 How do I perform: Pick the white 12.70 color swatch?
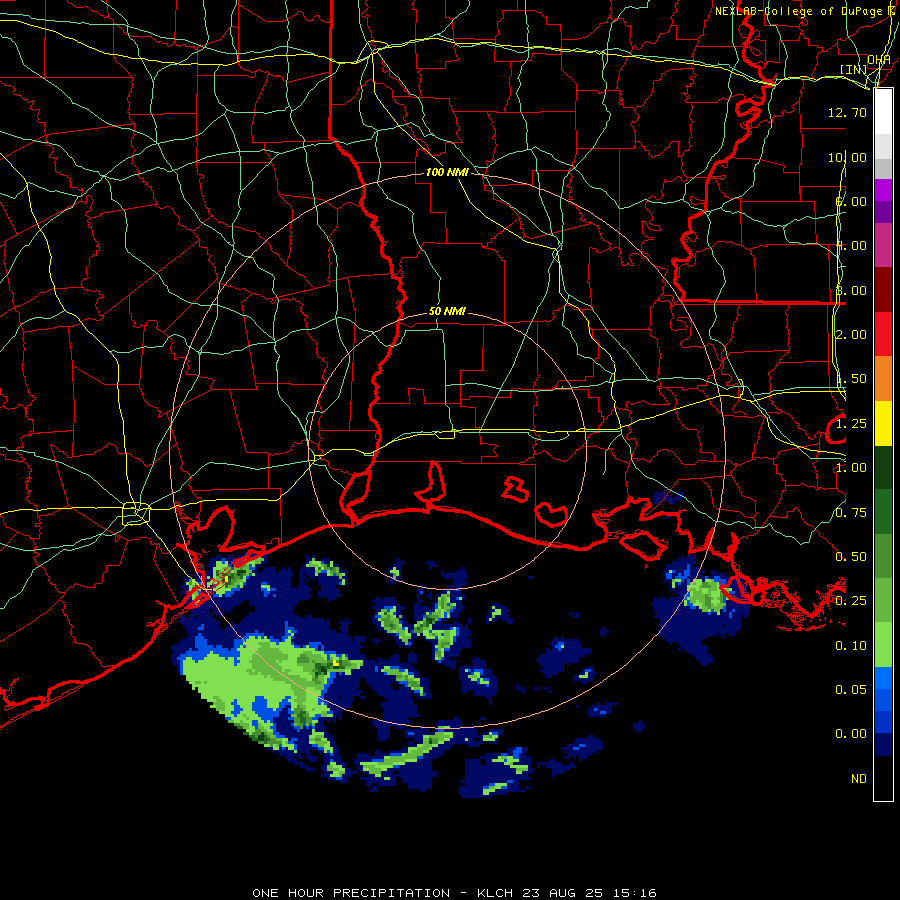point(883,112)
